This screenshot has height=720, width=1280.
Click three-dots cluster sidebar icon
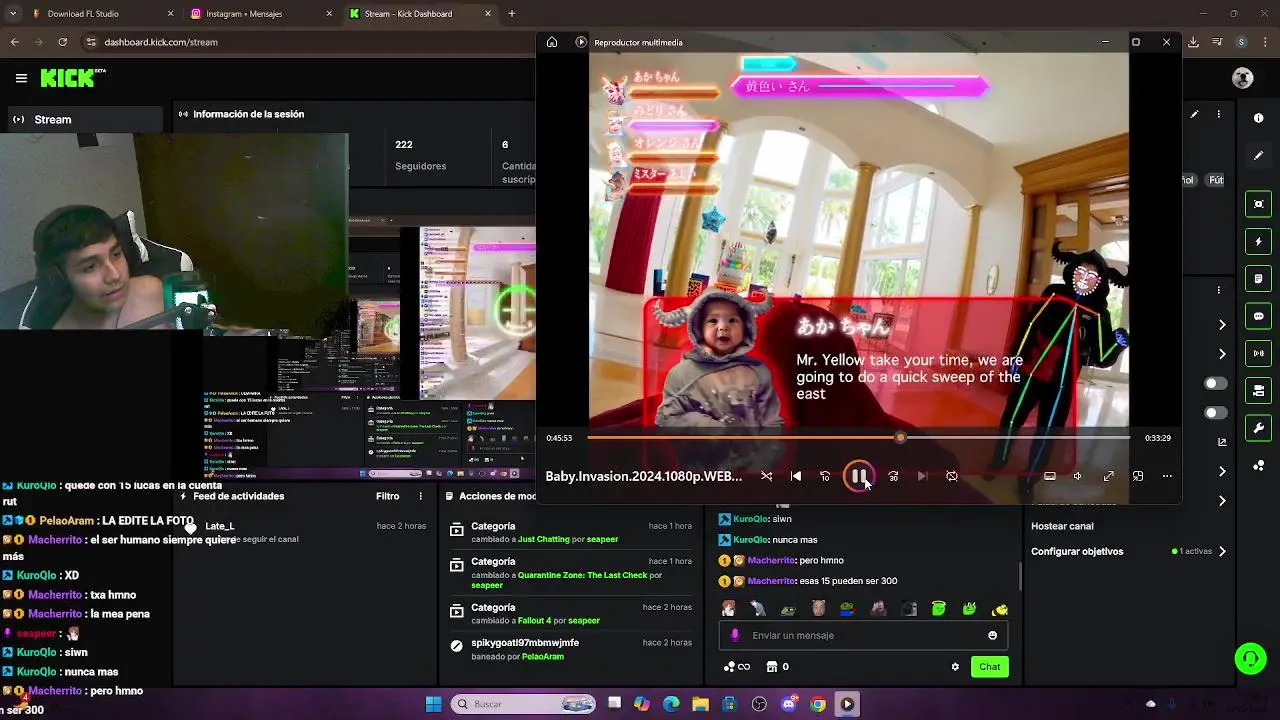[1258, 466]
